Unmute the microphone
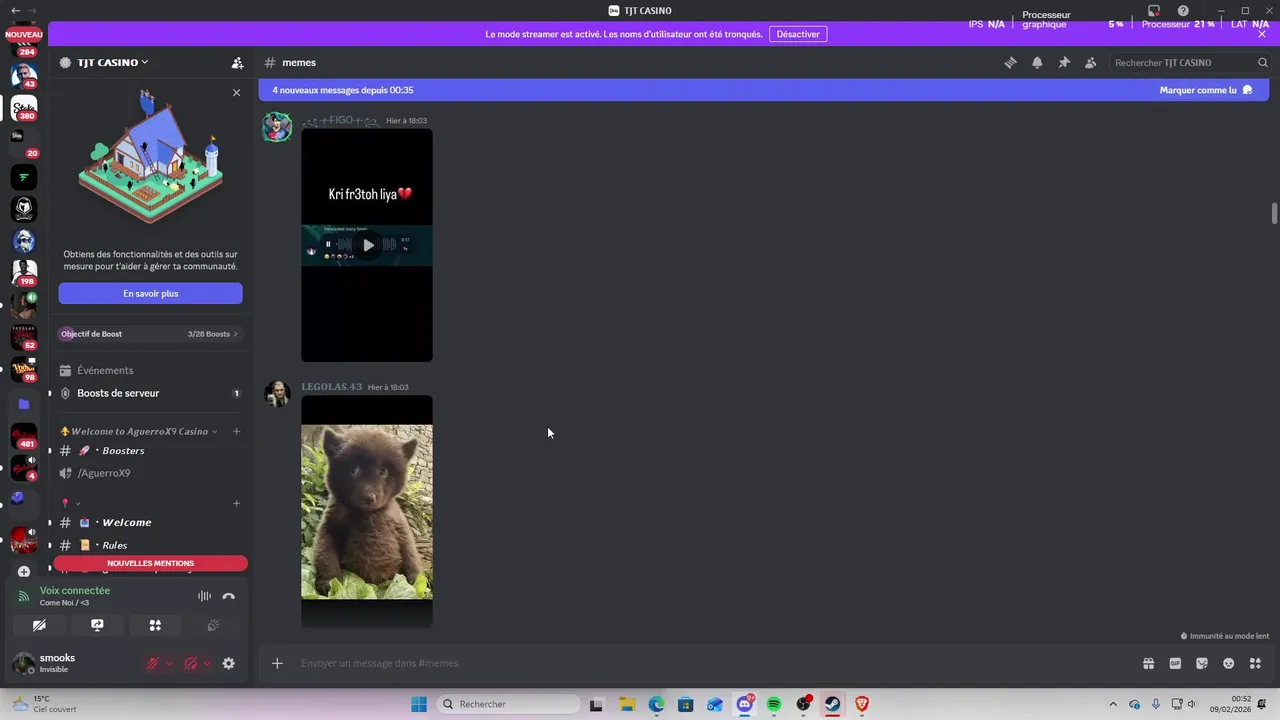The height and width of the screenshot is (720, 1280). coord(152,663)
